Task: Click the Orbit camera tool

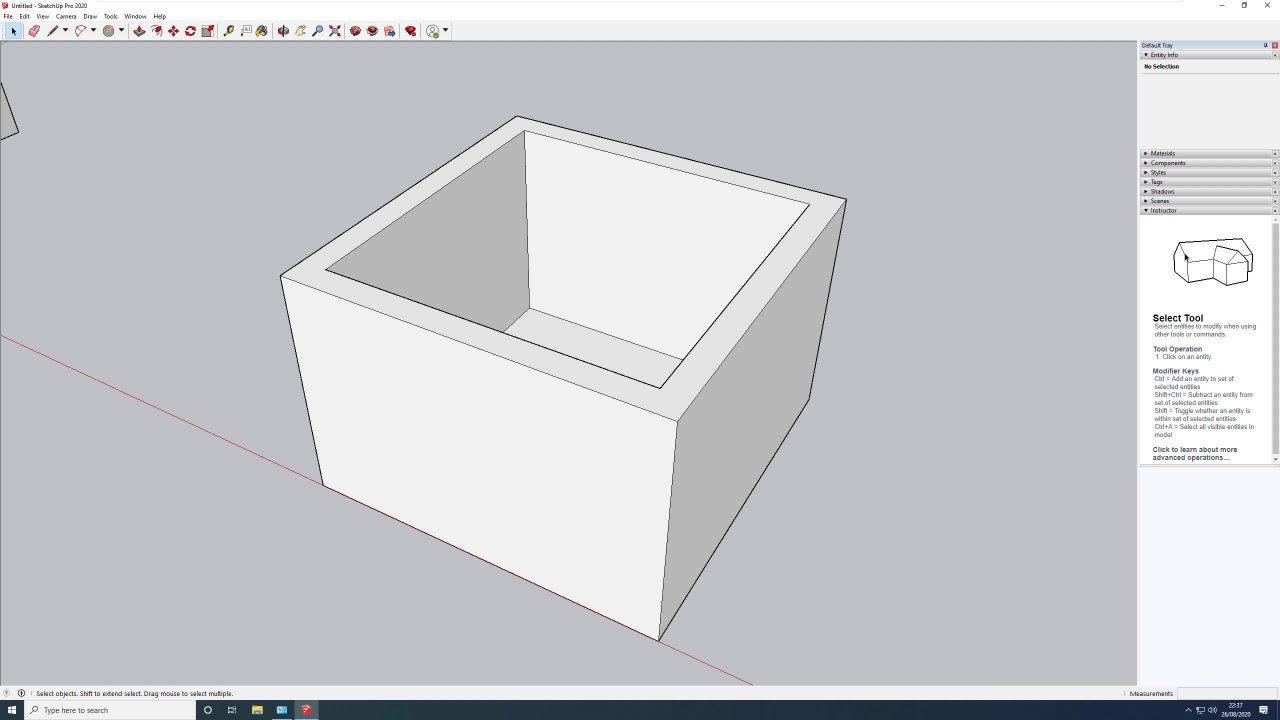Action: click(284, 31)
